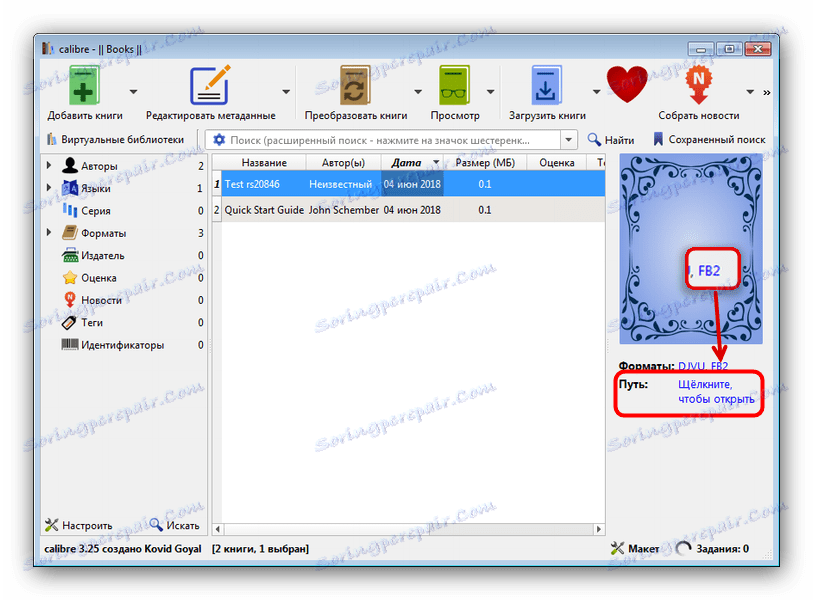Select the Rating star category icon

pos(69,277)
